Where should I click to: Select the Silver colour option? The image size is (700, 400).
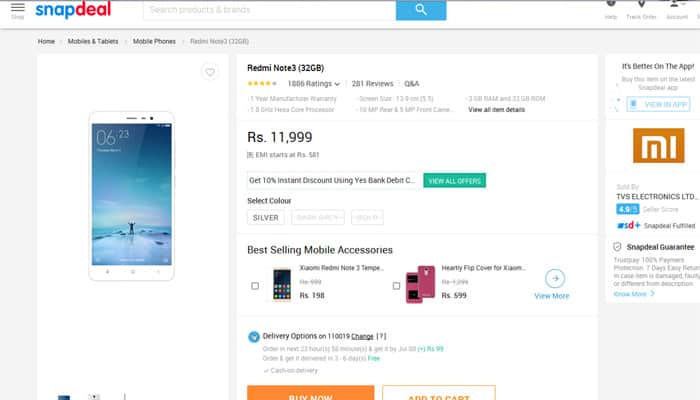pyautogui.click(x=266, y=217)
